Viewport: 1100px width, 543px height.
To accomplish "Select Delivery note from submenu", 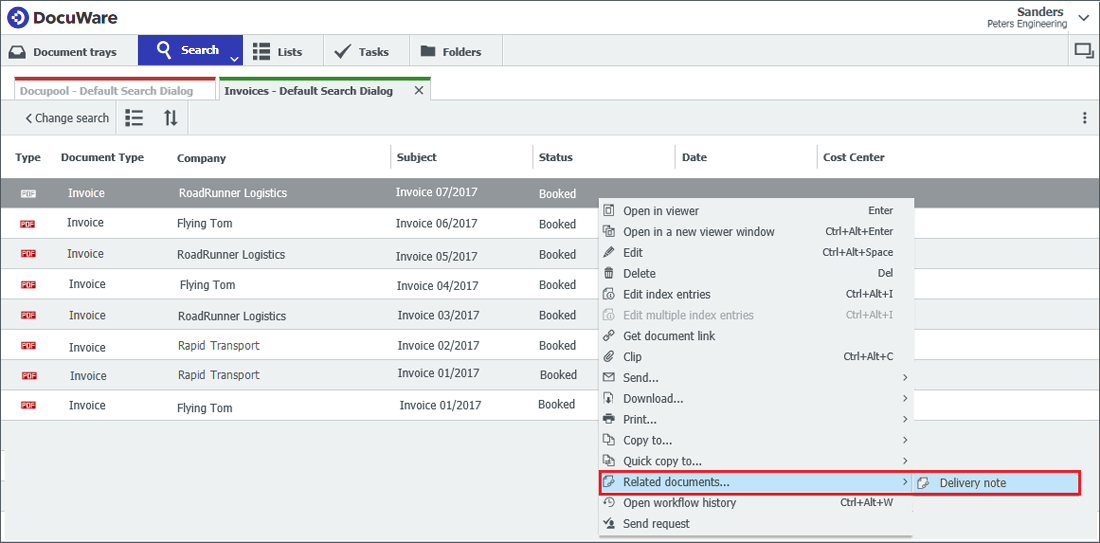I will click(x=972, y=483).
